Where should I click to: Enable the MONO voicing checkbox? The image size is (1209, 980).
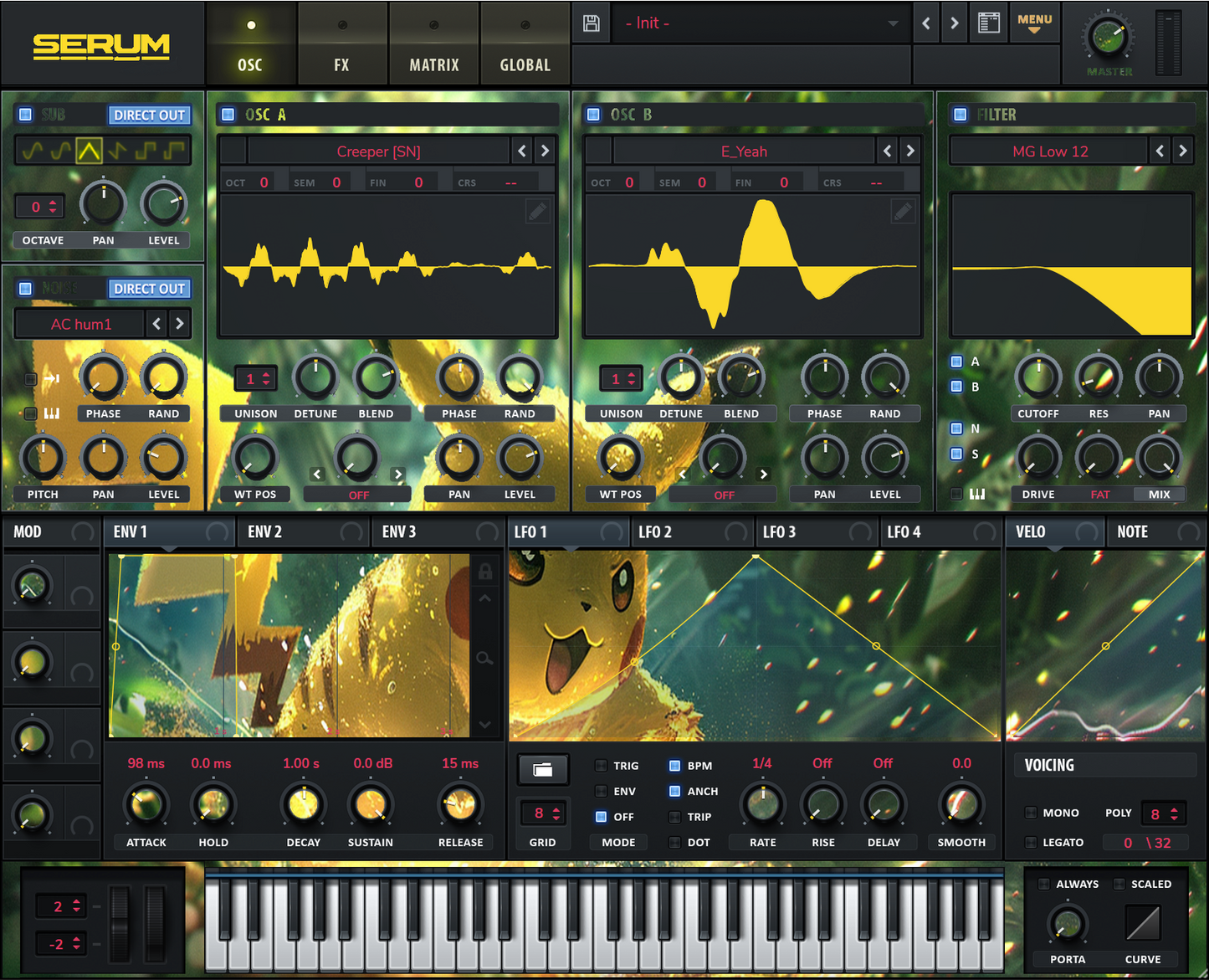click(x=1031, y=813)
